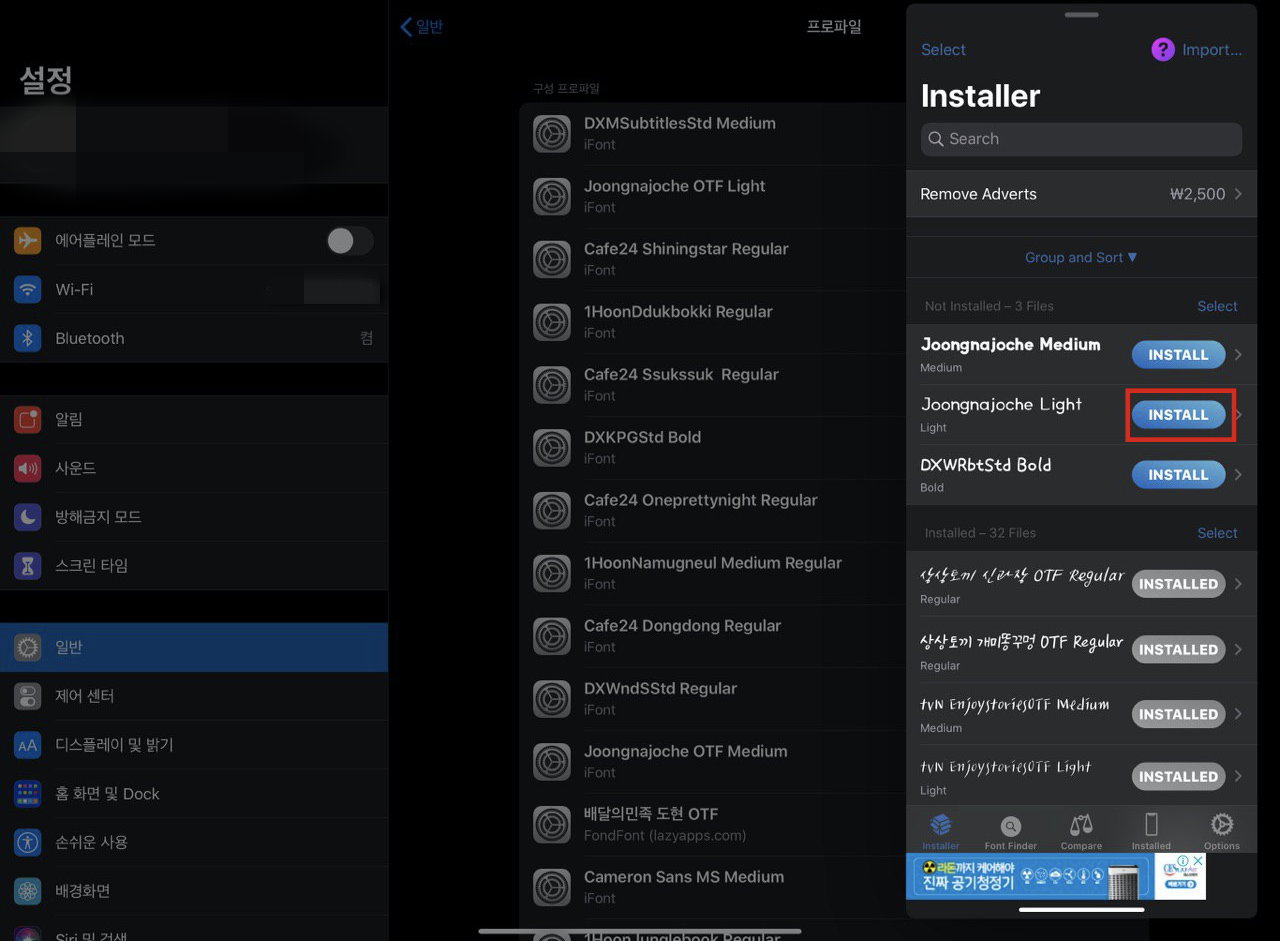Tap the Import... link
This screenshot has height=941, width=1280.
point(1212,50)
